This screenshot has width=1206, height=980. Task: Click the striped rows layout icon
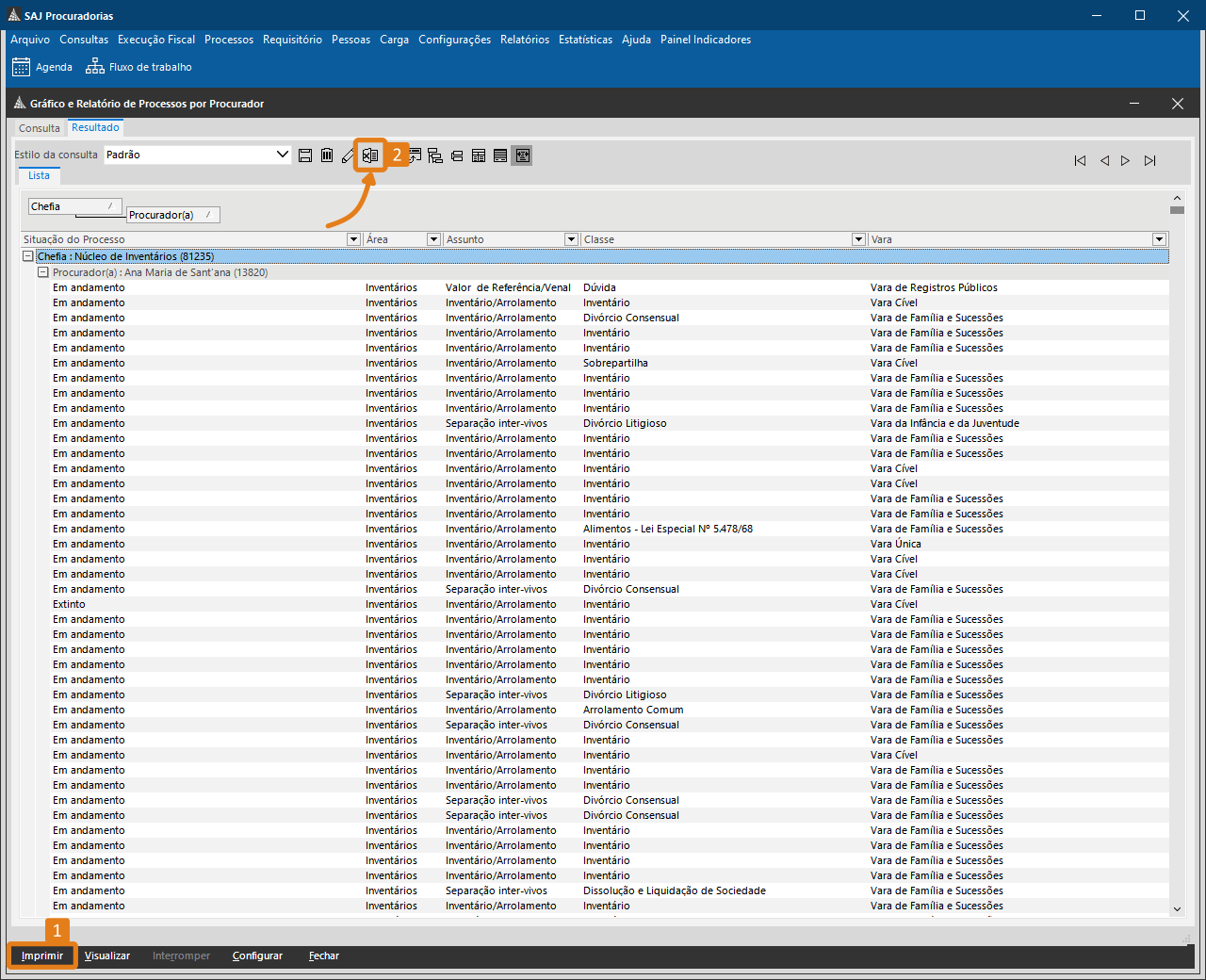(x=500, y=155)
